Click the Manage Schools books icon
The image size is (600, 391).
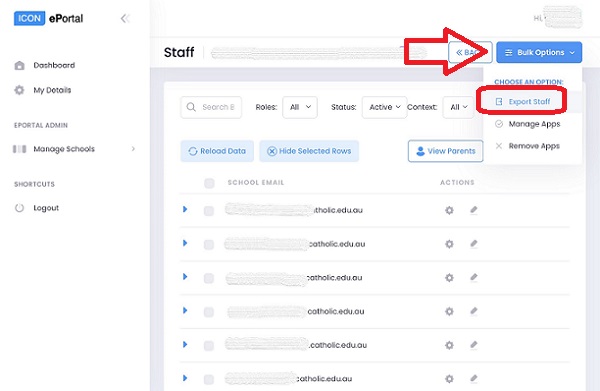point(20,149)
